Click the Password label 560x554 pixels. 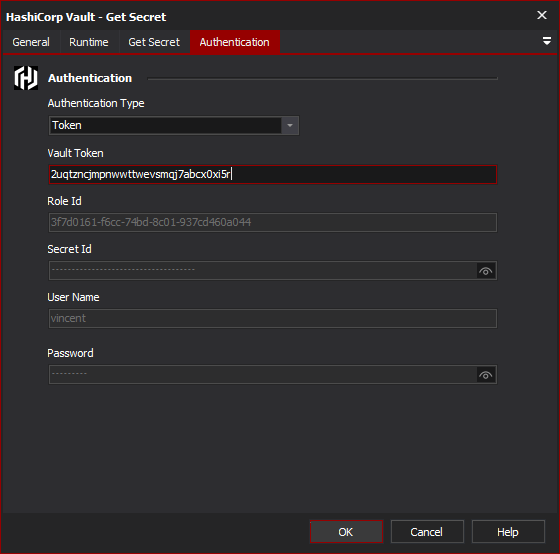(x=70, y=353)
